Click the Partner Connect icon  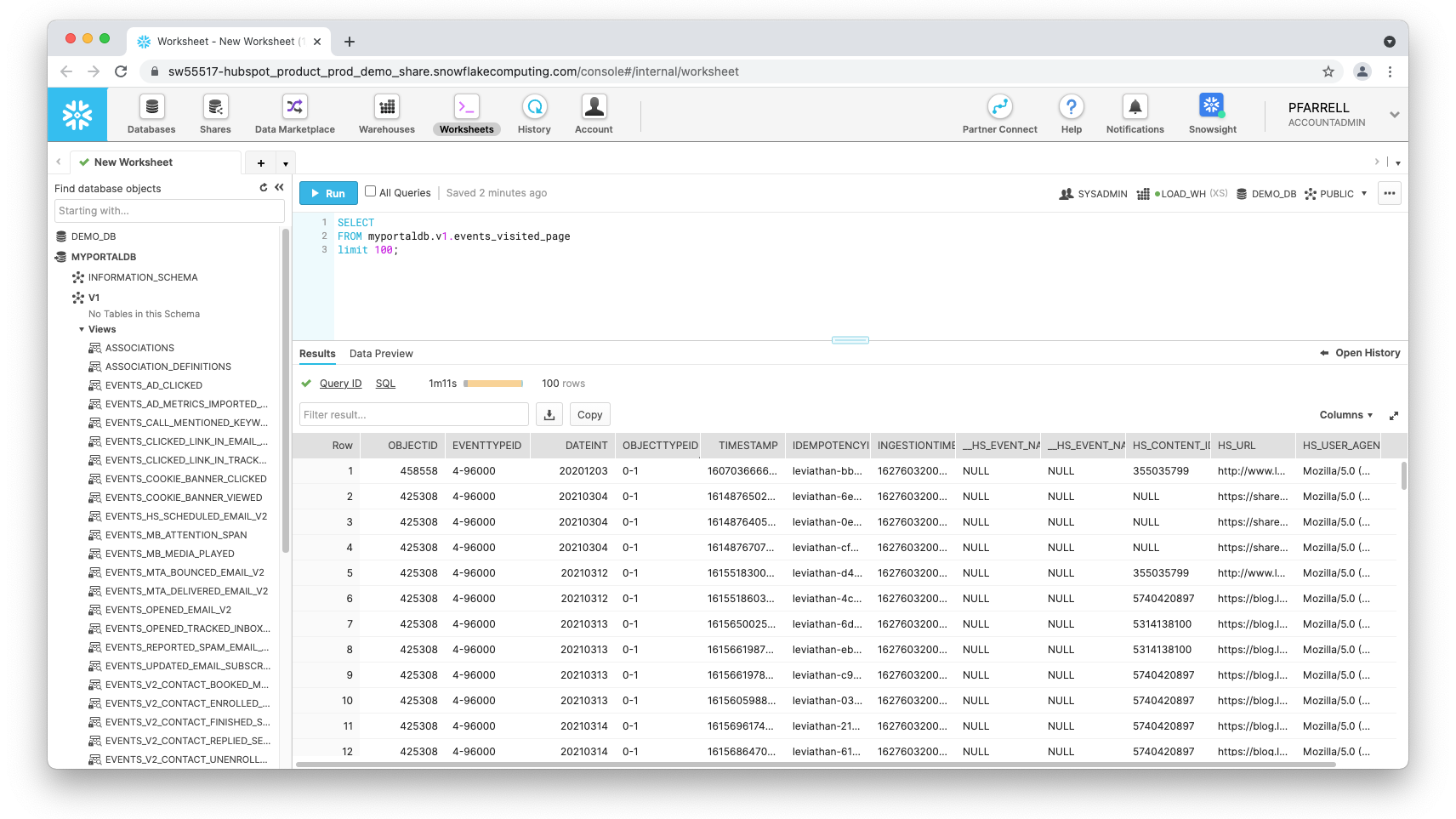999,113
